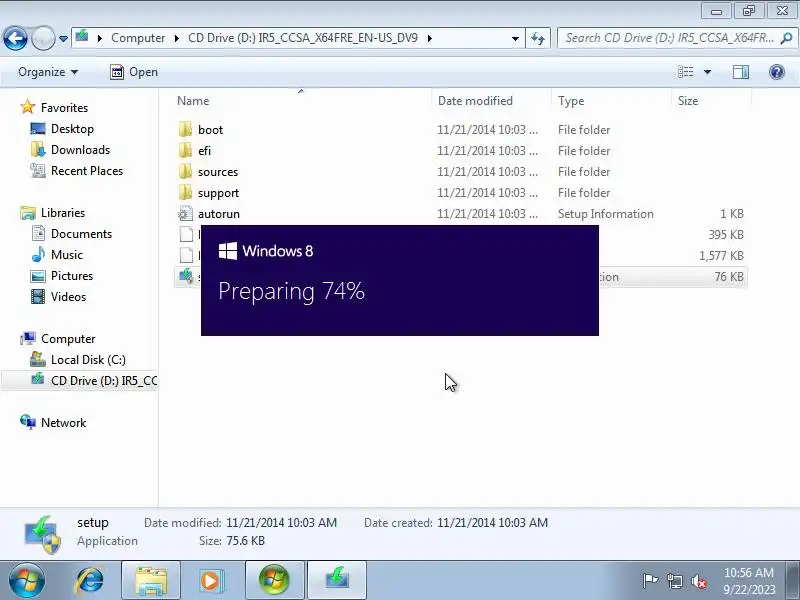Toggle the preview pane icon
The image size is (800, 600).
(741, 72)
